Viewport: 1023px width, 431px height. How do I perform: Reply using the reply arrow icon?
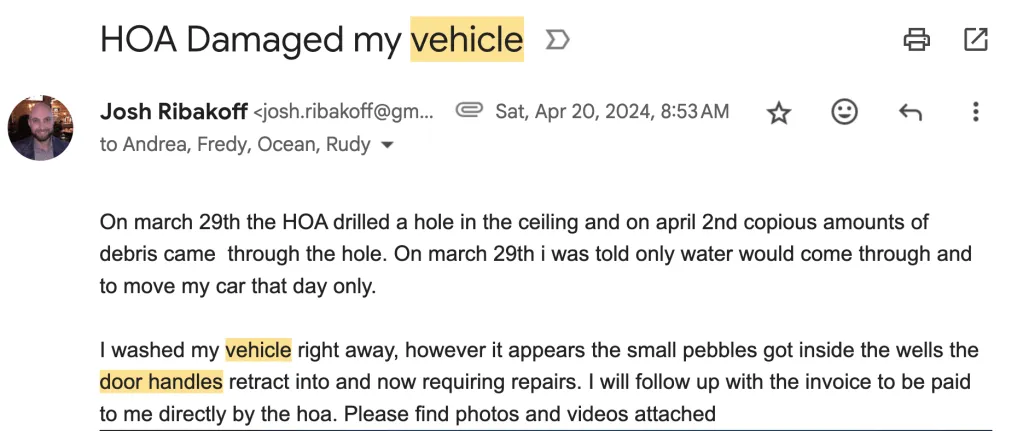(910, 112)
